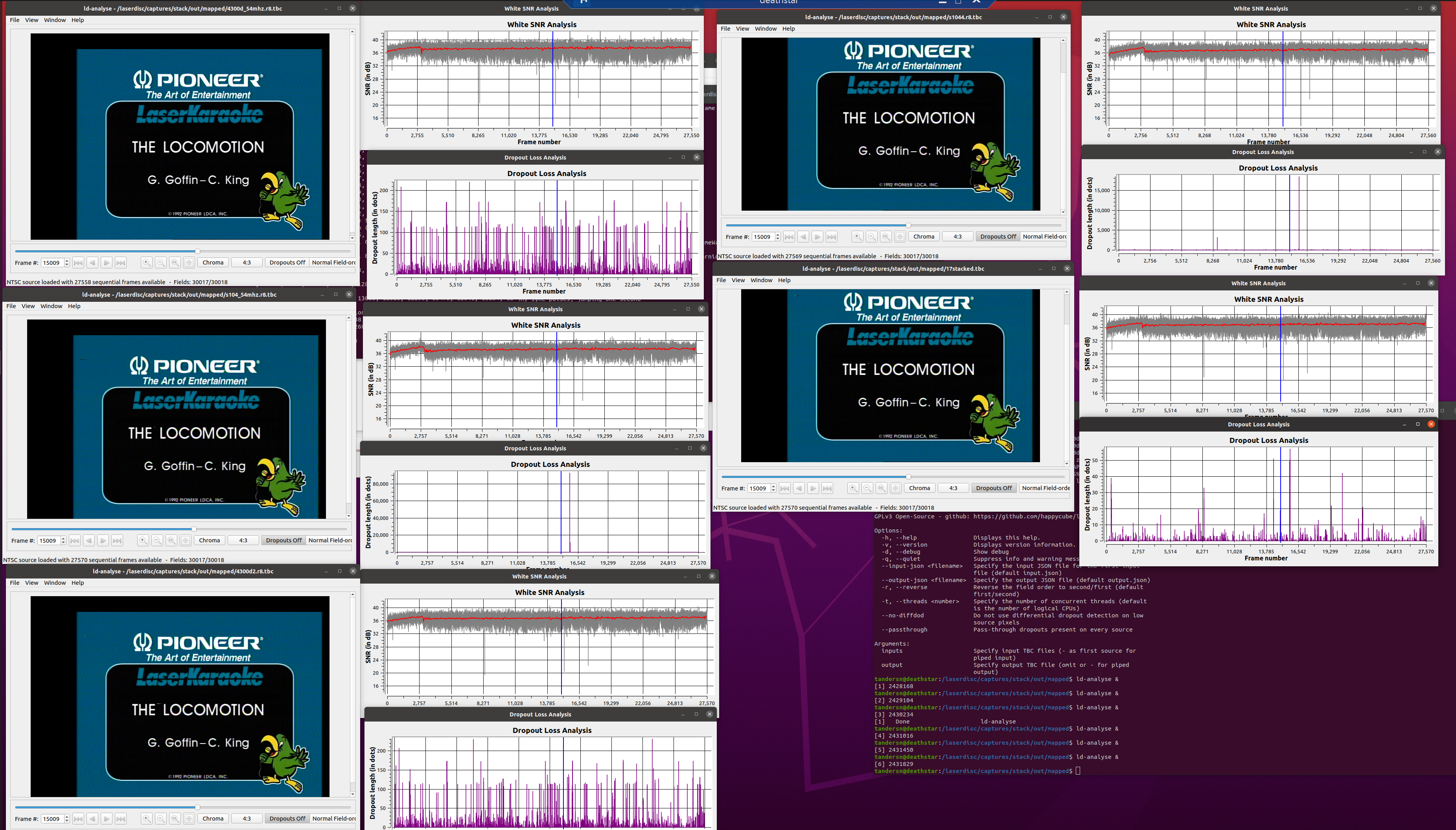Click crosshair icon in s1044.r8.tbc window

(x=900, y=237)
